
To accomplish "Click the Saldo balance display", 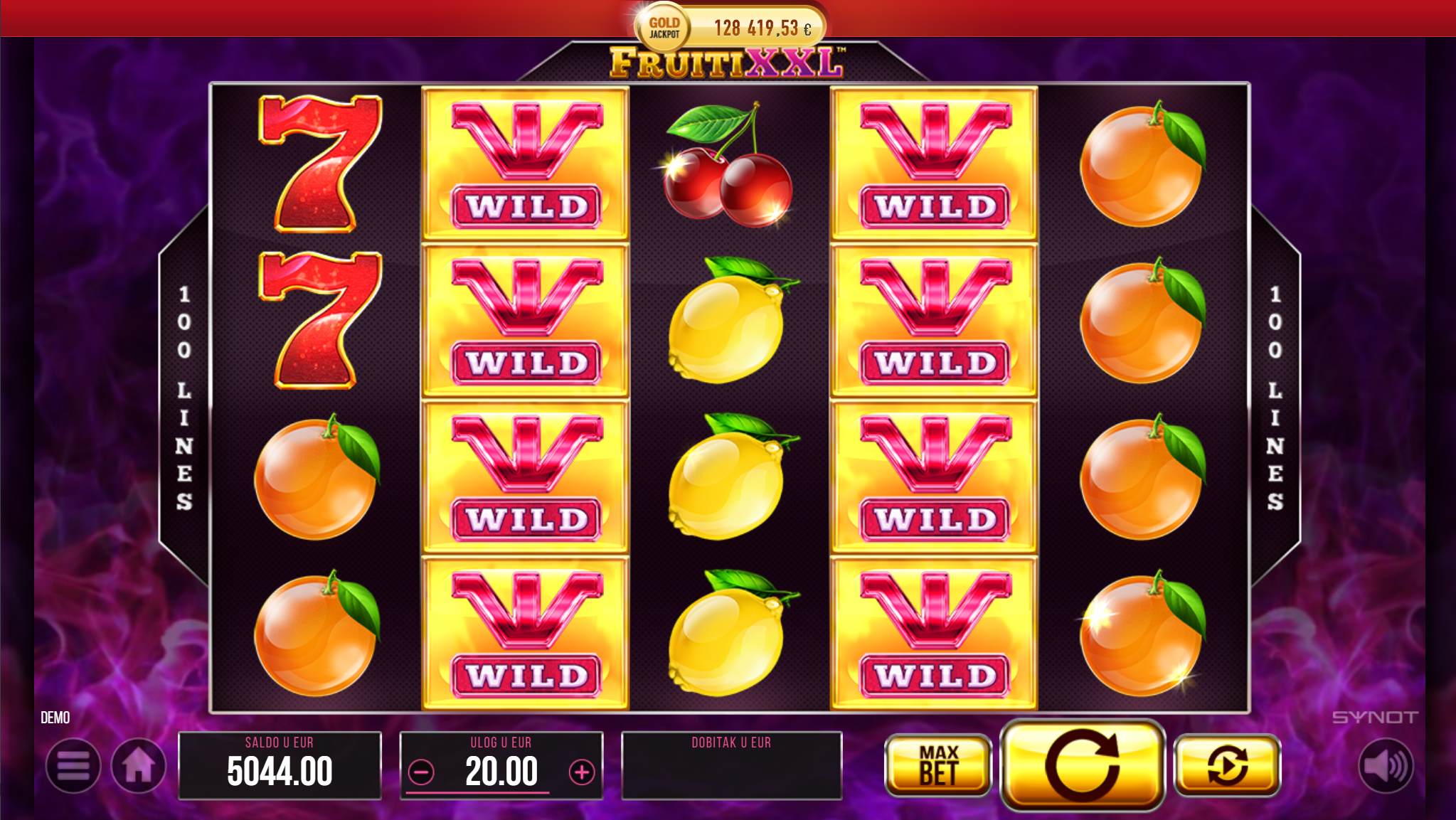I will tap(280, 765).
